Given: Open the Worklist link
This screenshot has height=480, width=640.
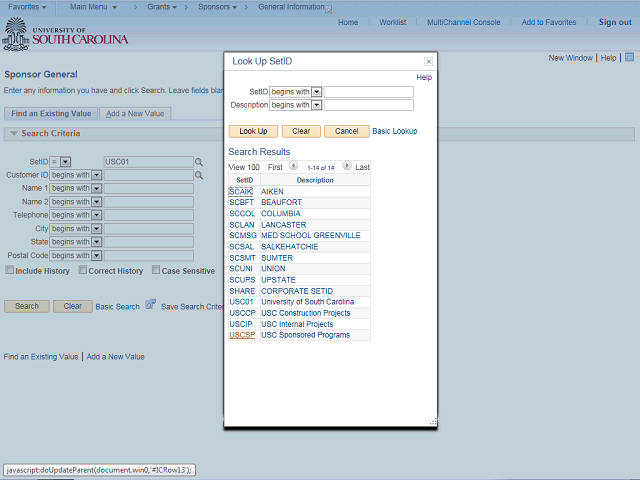Looking at the screenshot, I should (x=393, y=22).
